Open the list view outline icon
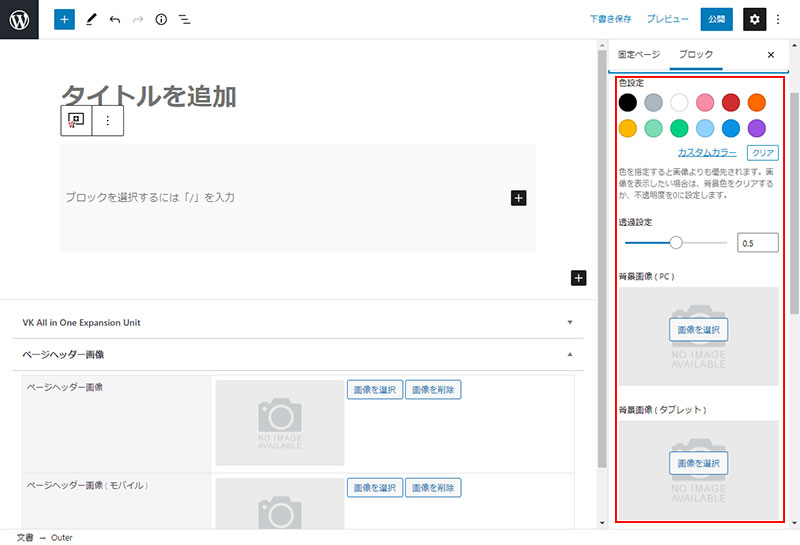 (x=184, y=19)
